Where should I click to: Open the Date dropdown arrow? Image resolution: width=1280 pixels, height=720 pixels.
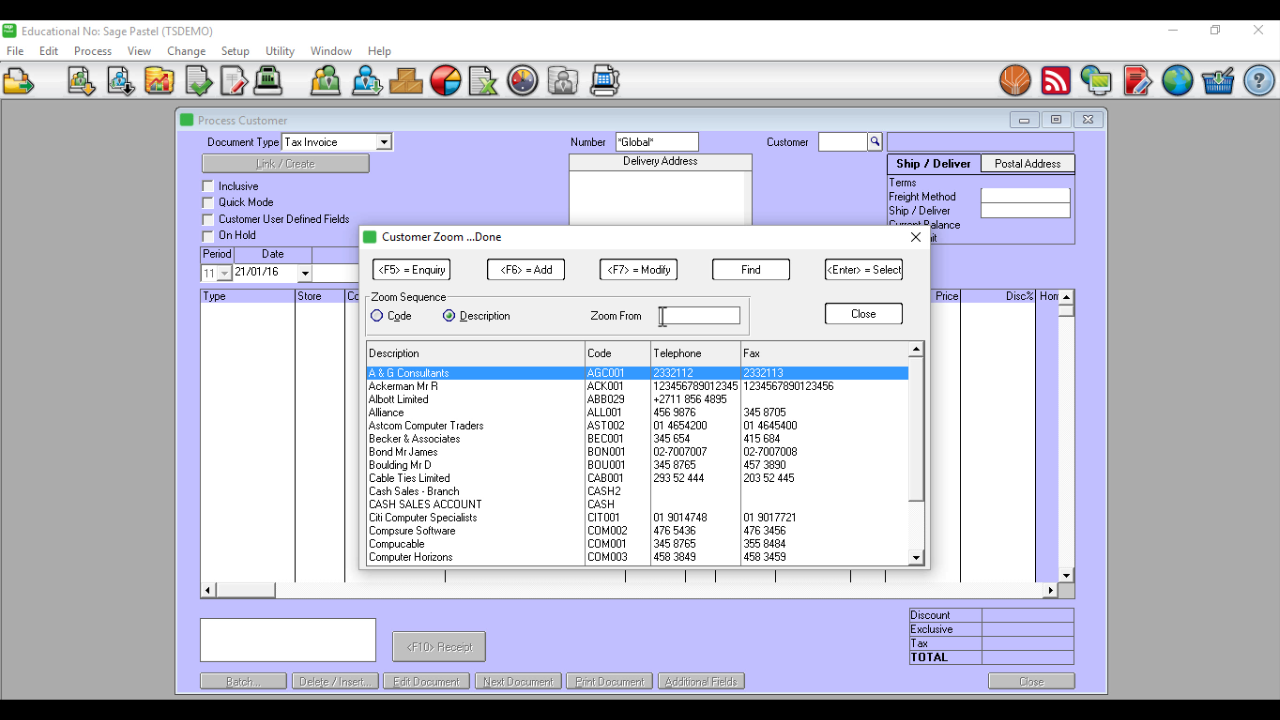click(x=305, y=273)
